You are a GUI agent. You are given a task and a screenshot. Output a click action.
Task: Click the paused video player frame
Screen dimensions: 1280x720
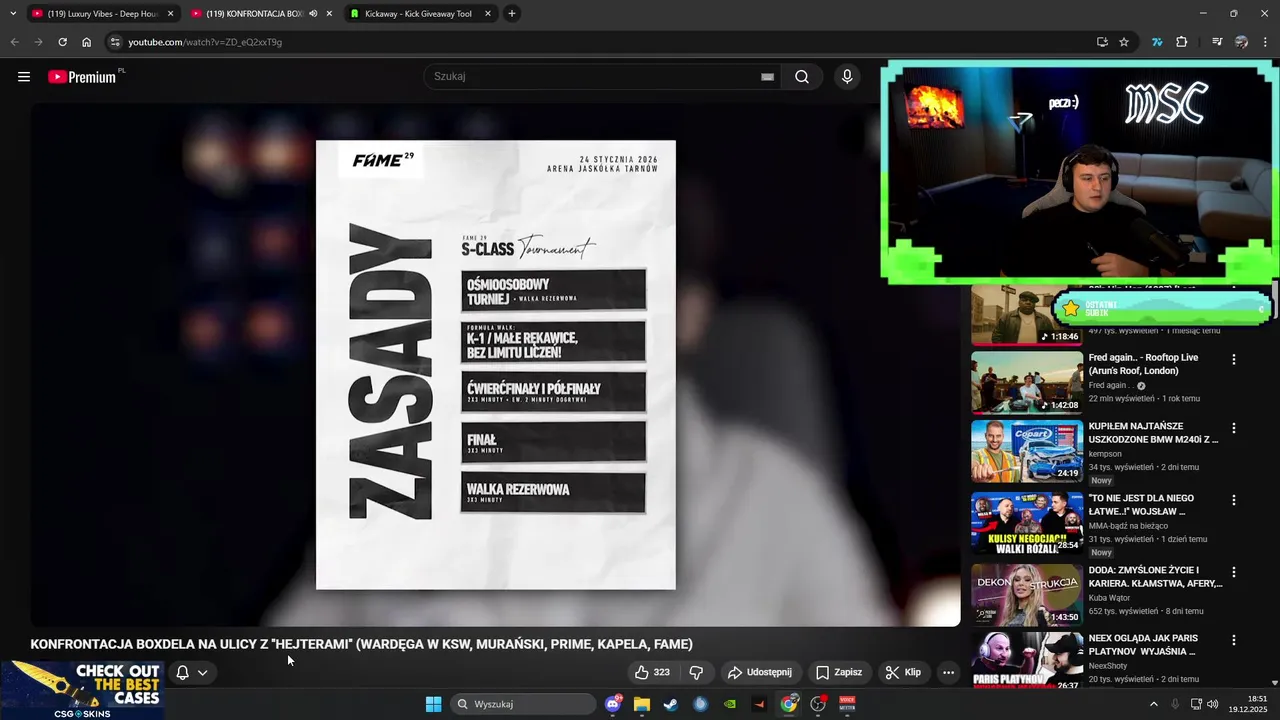pyautogui.click(x=495, y=365)
